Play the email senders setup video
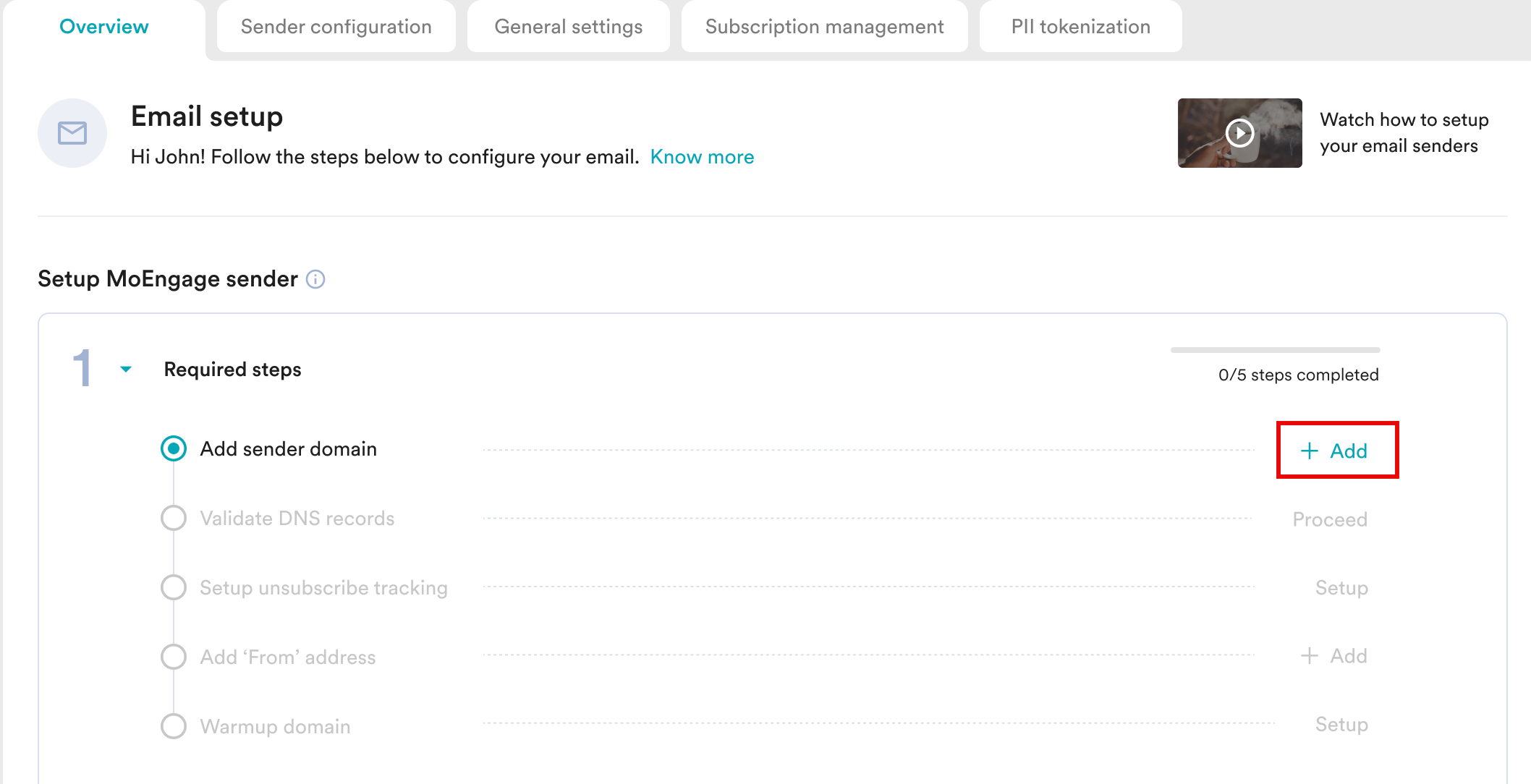This screenshot has width=1531, height=784. click(1239, 133)
